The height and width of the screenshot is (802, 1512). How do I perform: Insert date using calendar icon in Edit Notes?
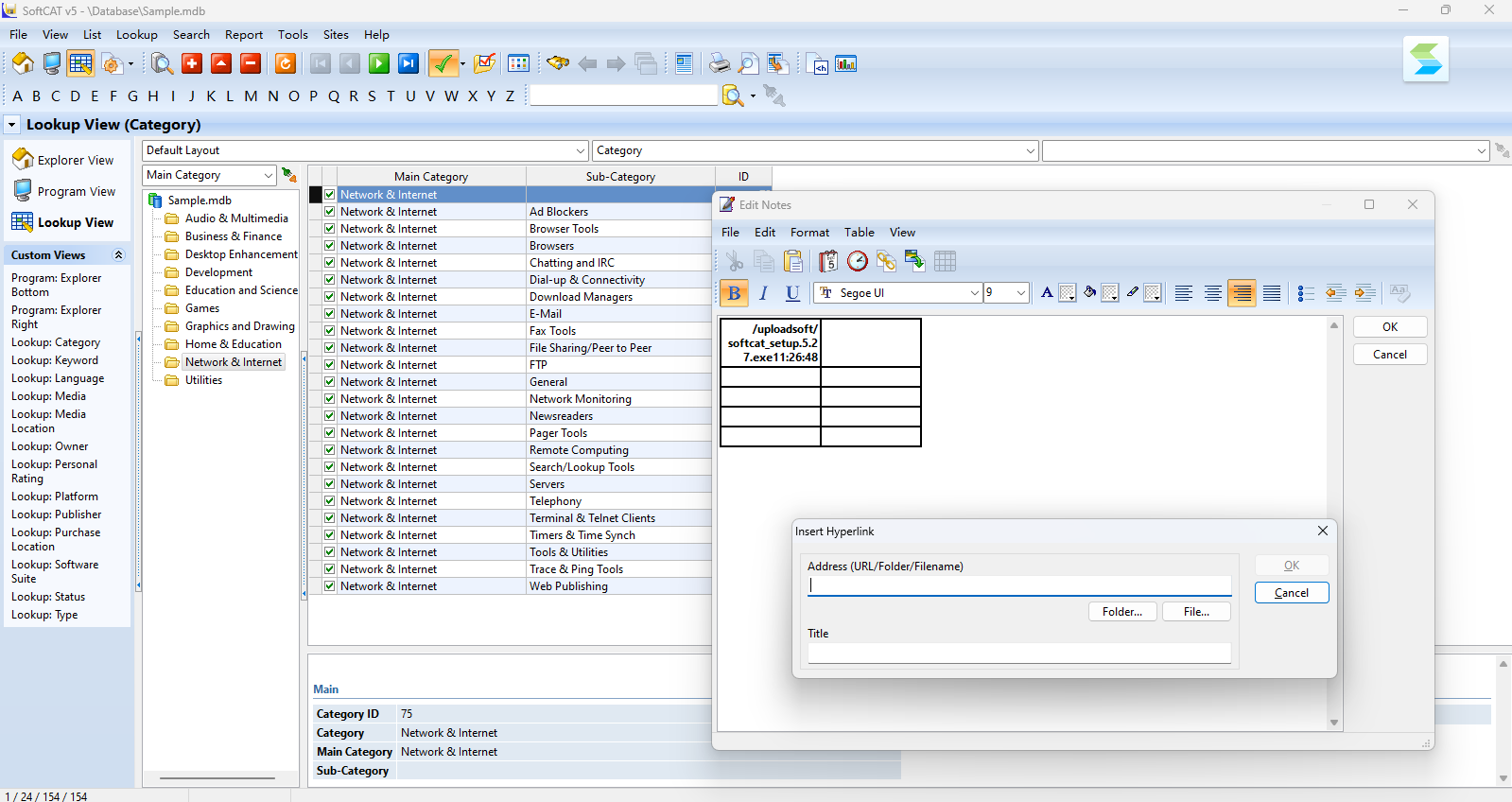coord(828,261)
